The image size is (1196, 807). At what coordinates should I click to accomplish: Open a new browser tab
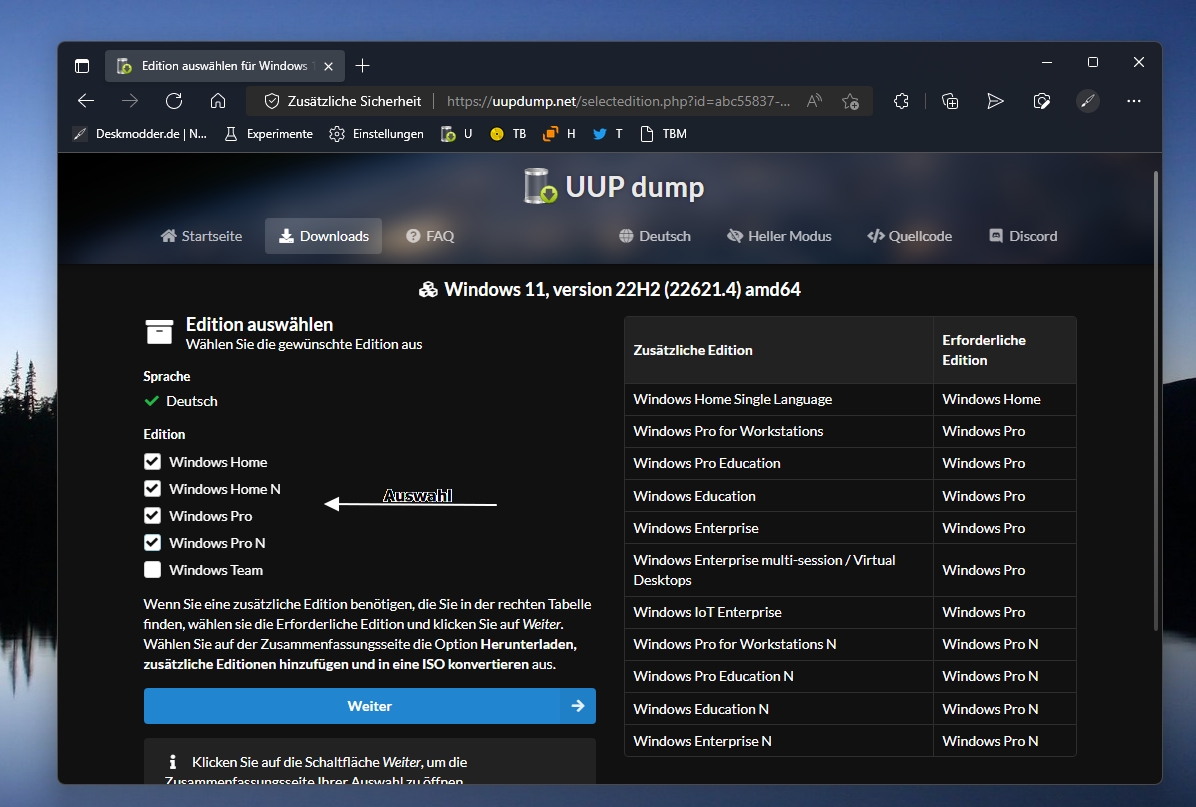[362, 66]
